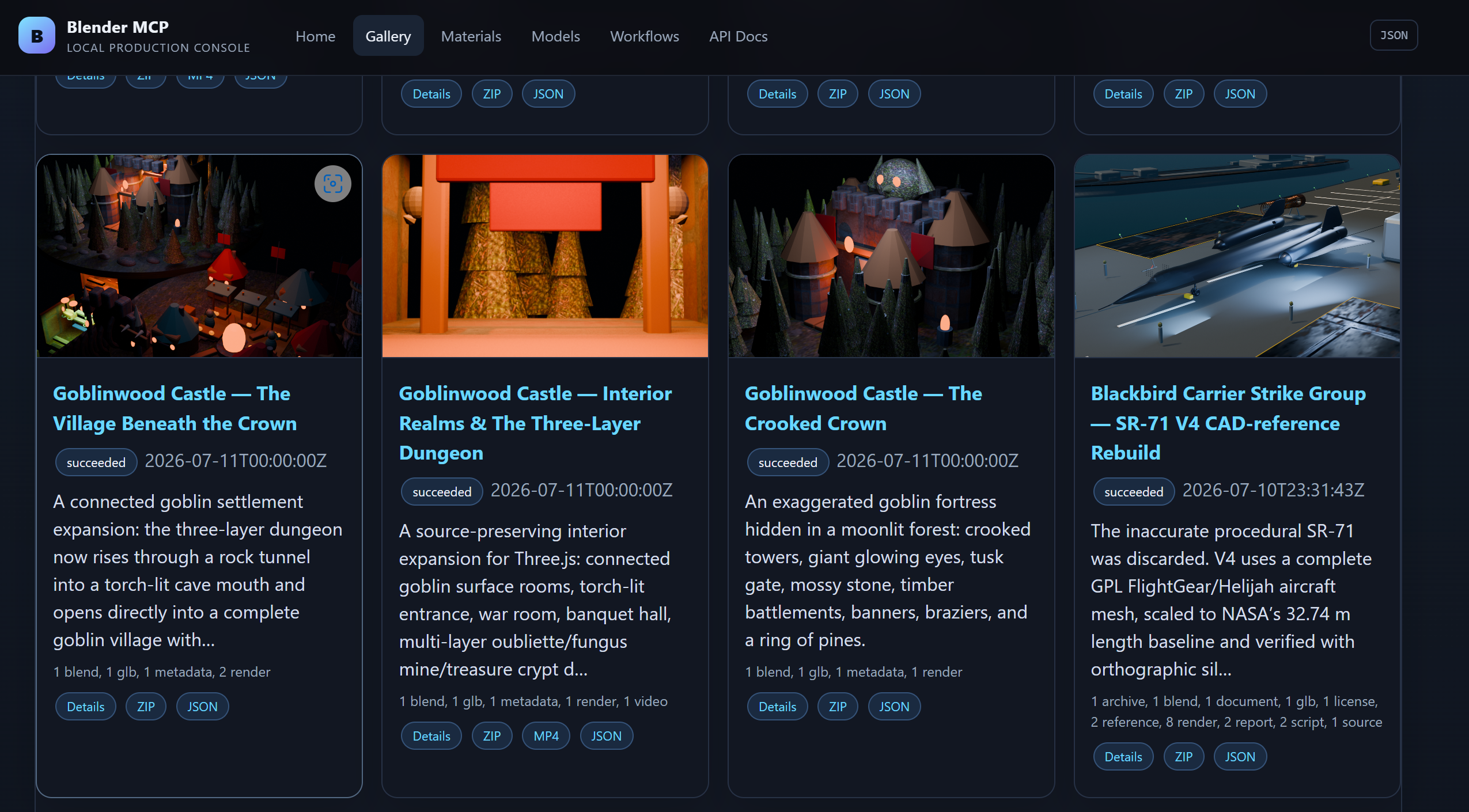This screenshot has height=812, width=1469.
Task: Click Details on Village Beneath the Crown card
Action: coord(86,707)
